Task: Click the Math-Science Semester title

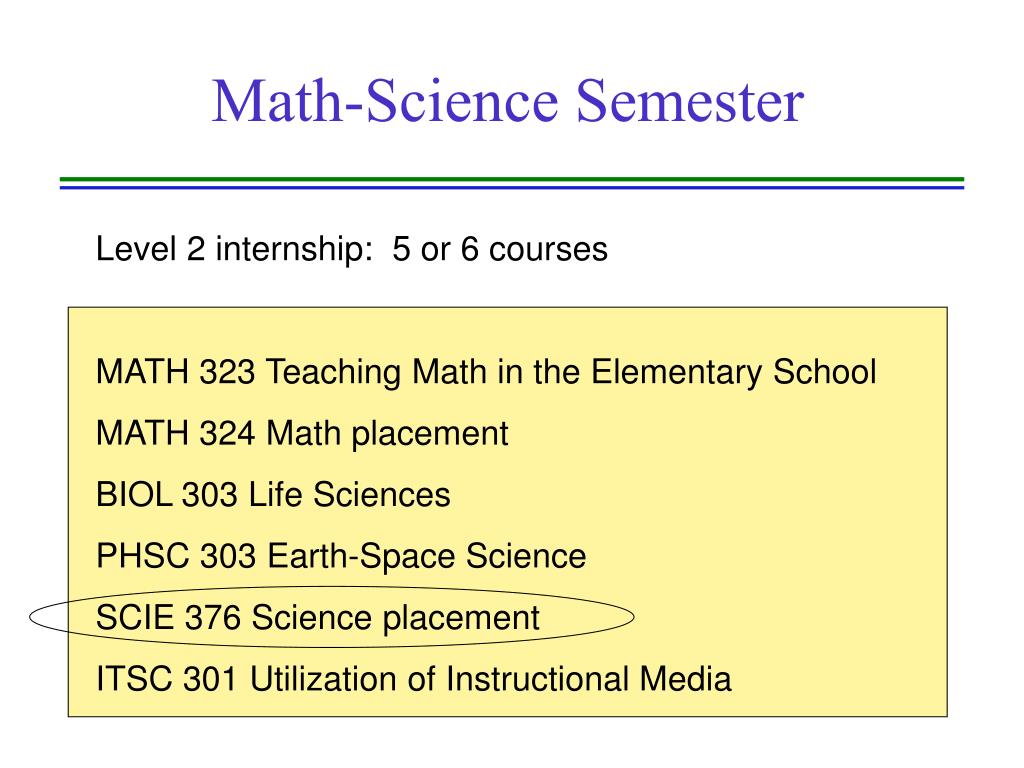Action: click(508, 101)
